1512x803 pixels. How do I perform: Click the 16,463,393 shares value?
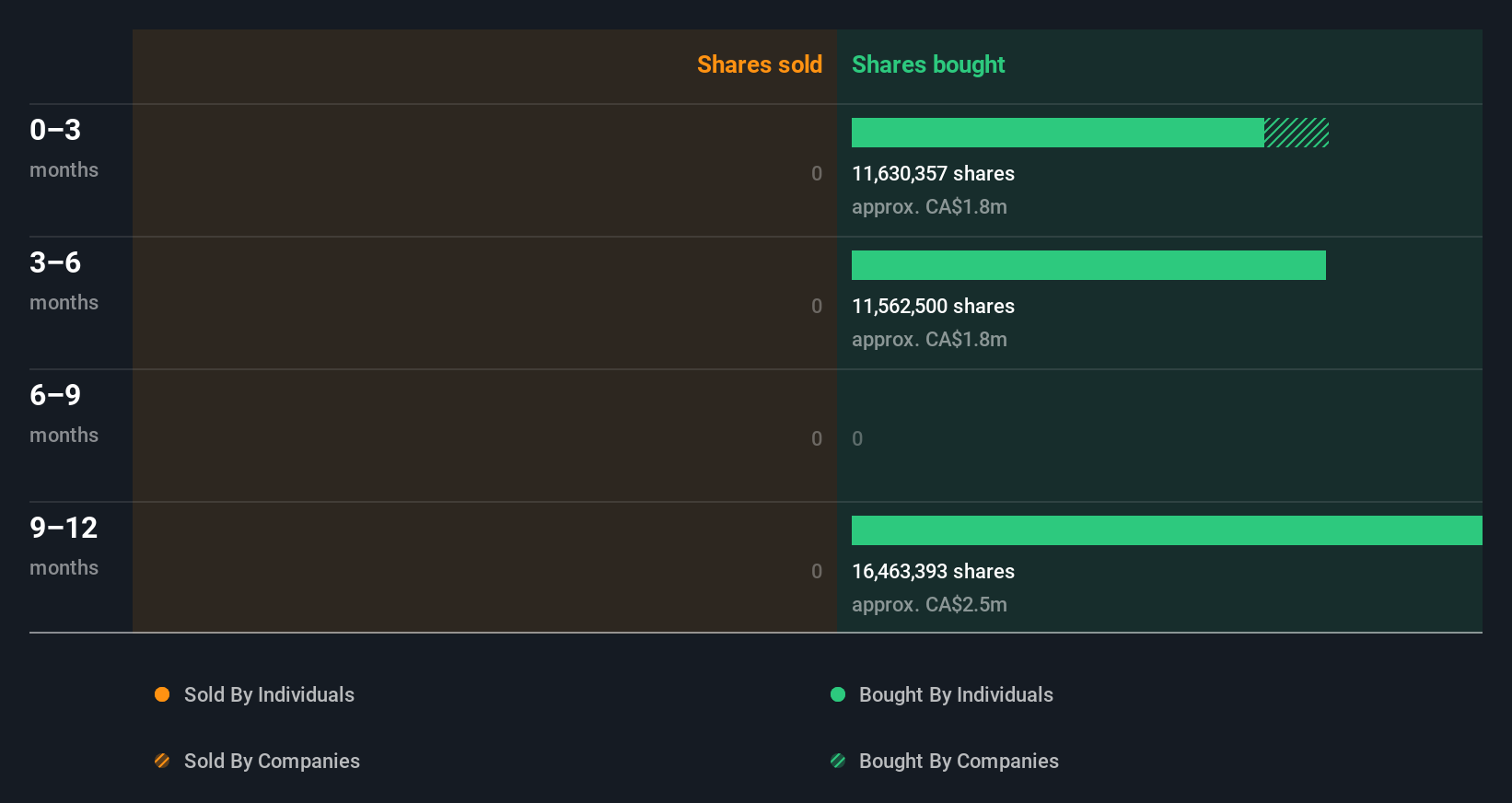[933, 572]
